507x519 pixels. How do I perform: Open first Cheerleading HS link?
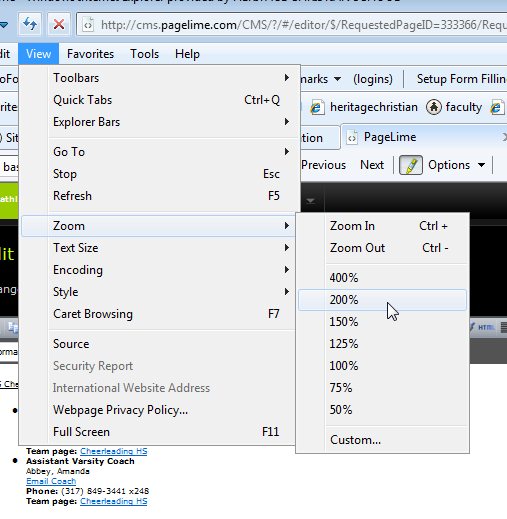pyautogui.click(x=114, y=451)
